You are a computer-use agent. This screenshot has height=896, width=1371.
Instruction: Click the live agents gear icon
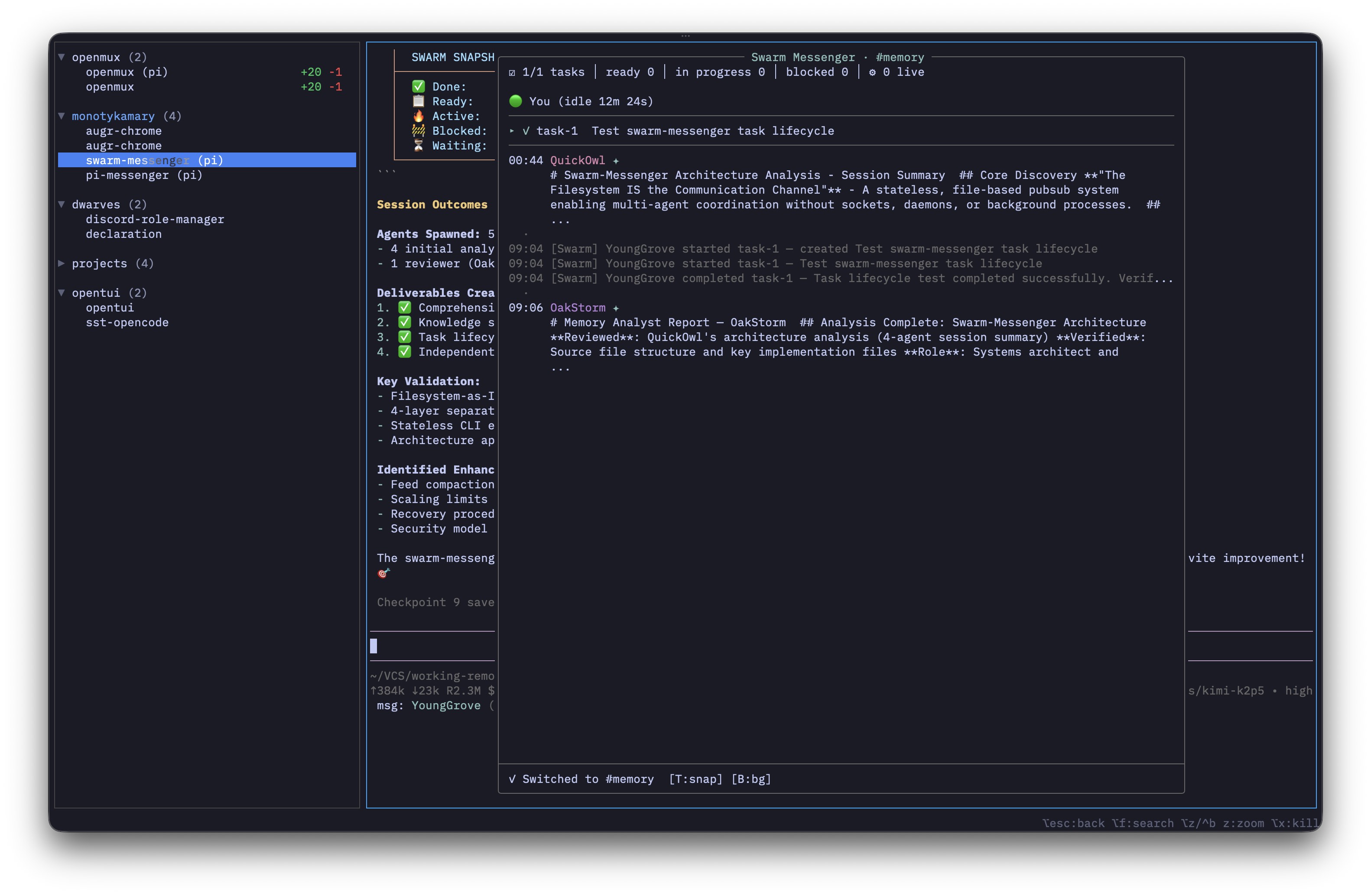(x=872, y=72)
